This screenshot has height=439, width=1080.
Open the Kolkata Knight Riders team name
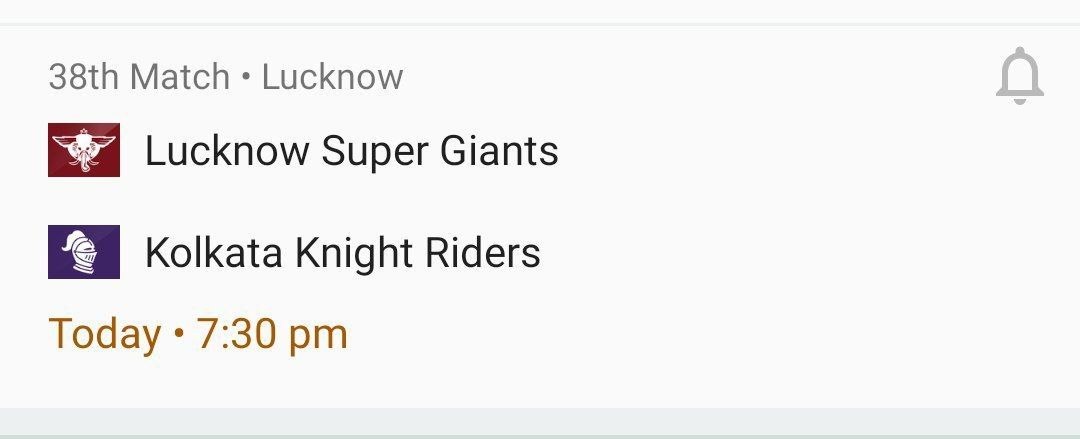pos(342,253)
